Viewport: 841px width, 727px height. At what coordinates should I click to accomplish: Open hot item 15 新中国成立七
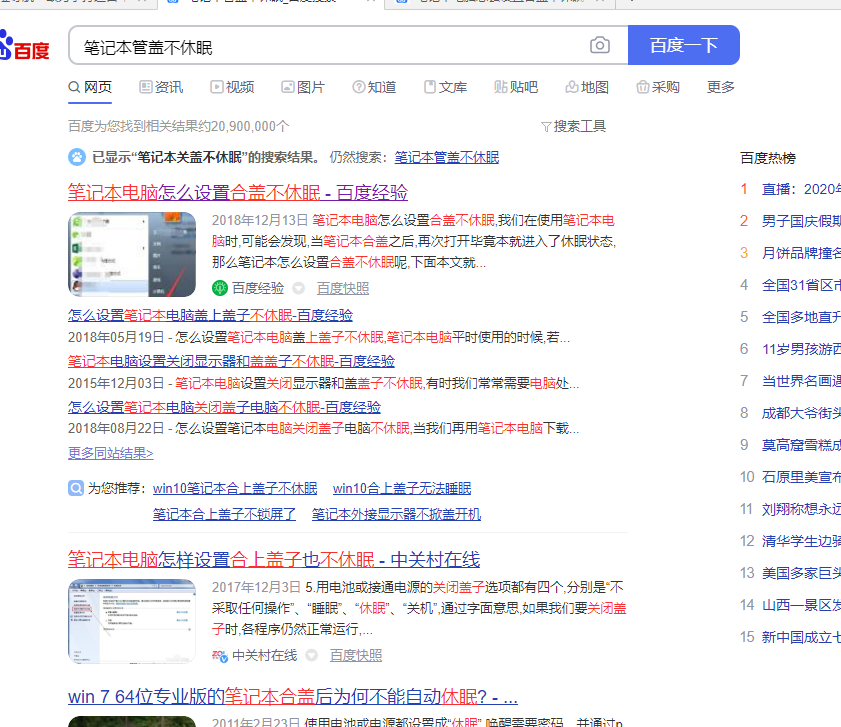pyautogui.click(x=801, y=637)
